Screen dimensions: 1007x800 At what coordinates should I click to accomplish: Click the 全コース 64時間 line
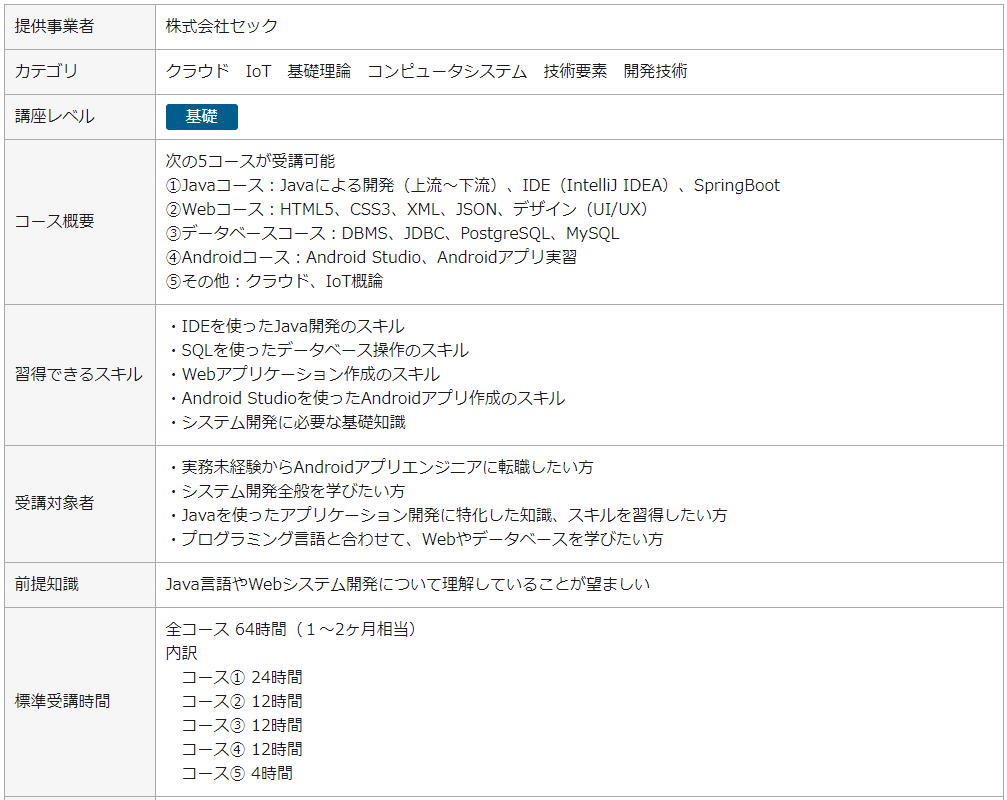pyautogui.click(x=291, y=629)
